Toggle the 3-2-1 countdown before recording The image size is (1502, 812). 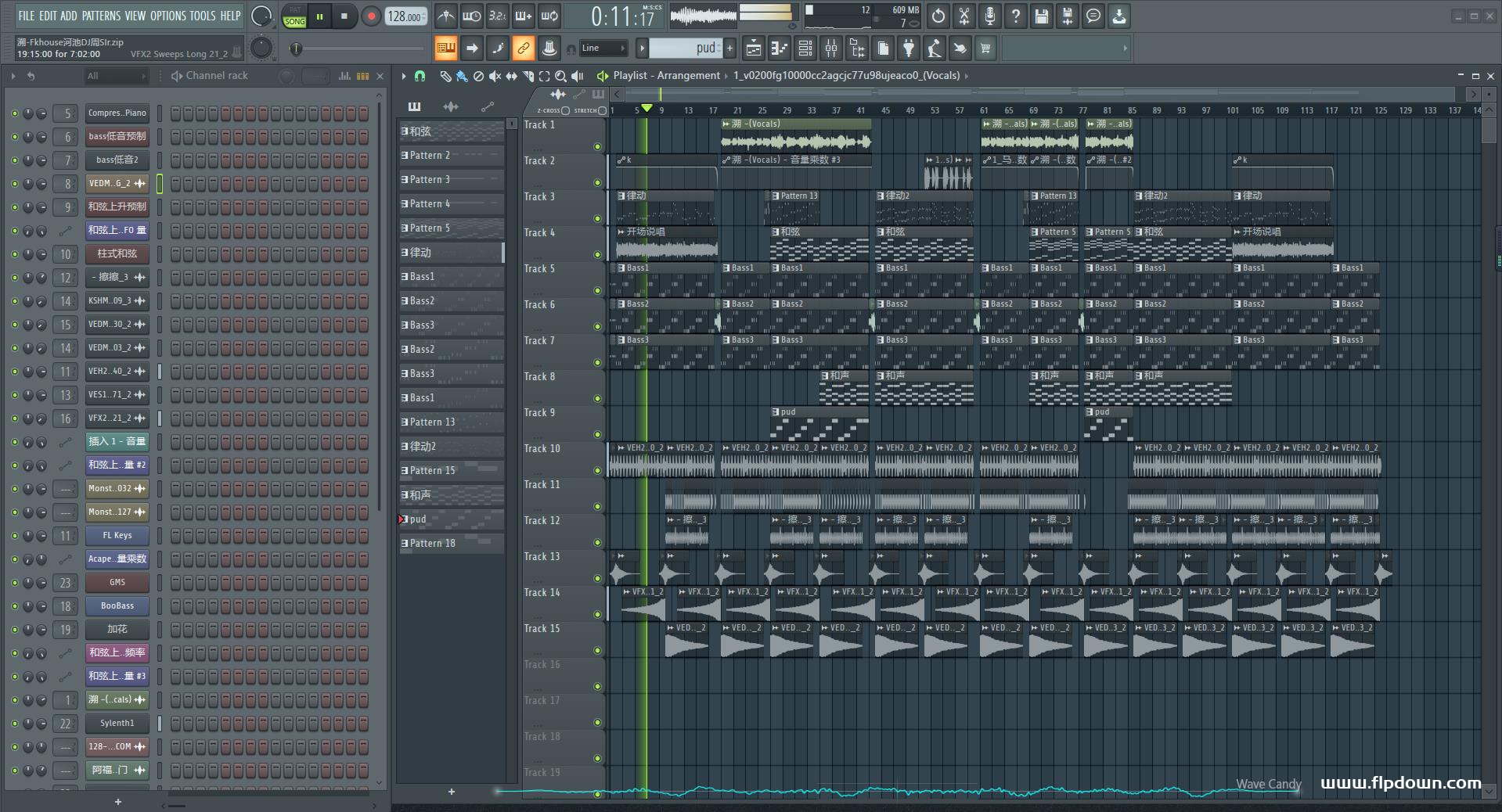(498, 16)
